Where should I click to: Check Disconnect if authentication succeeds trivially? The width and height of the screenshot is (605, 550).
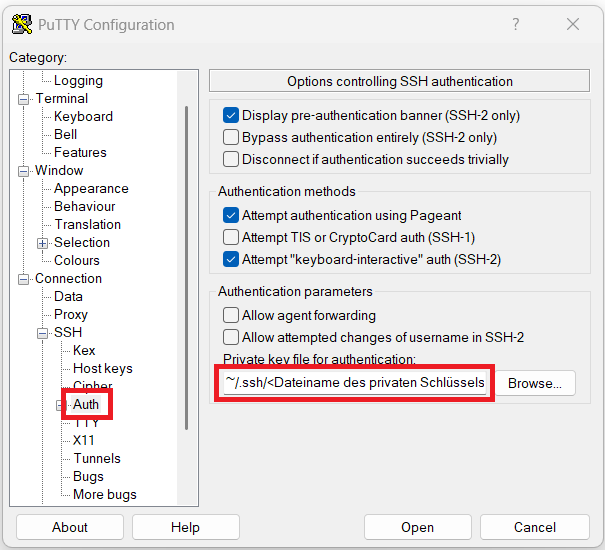click(231, 160)
